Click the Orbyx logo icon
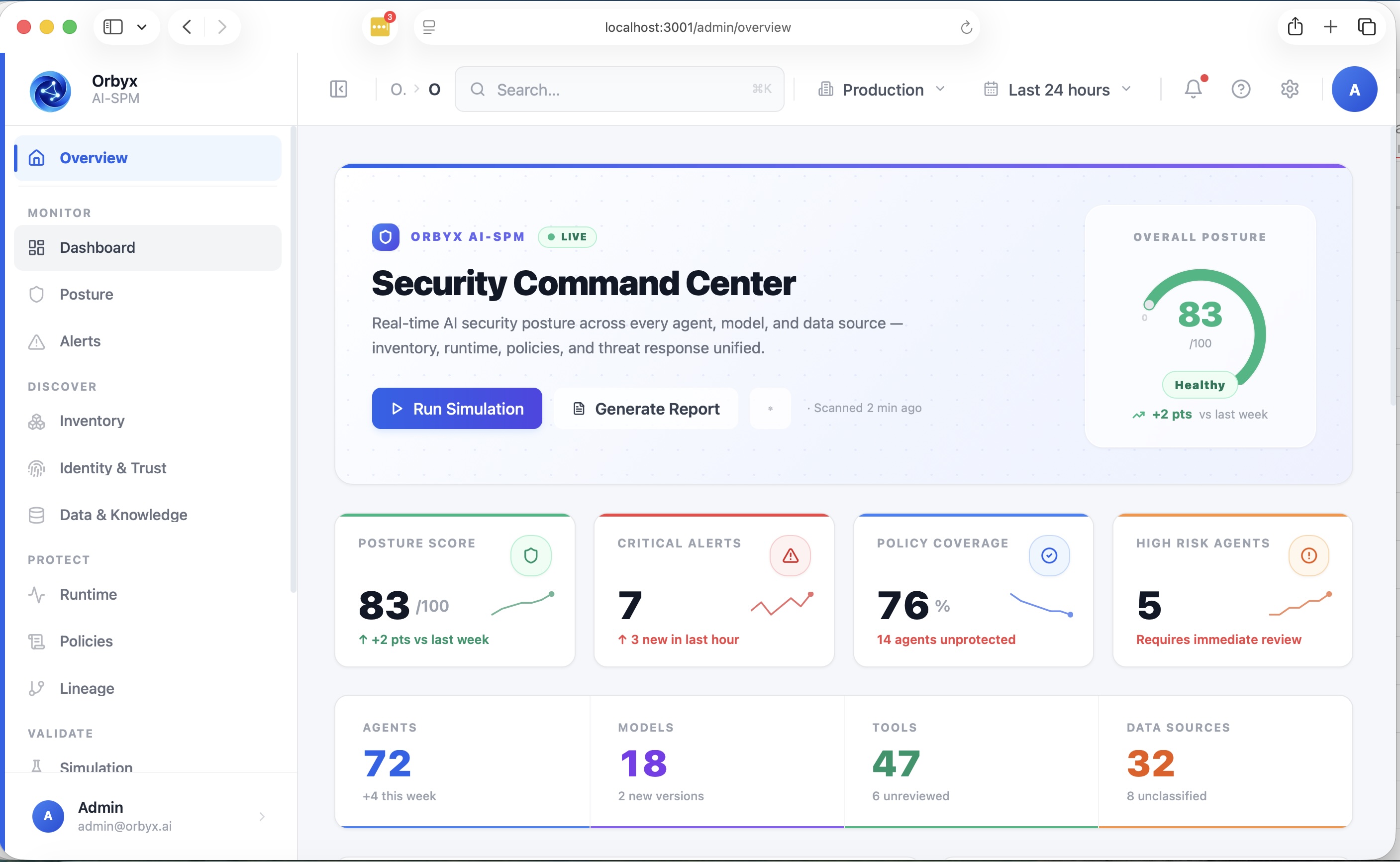This screenshot has width=1400, height=862. (x=50, y=90)
